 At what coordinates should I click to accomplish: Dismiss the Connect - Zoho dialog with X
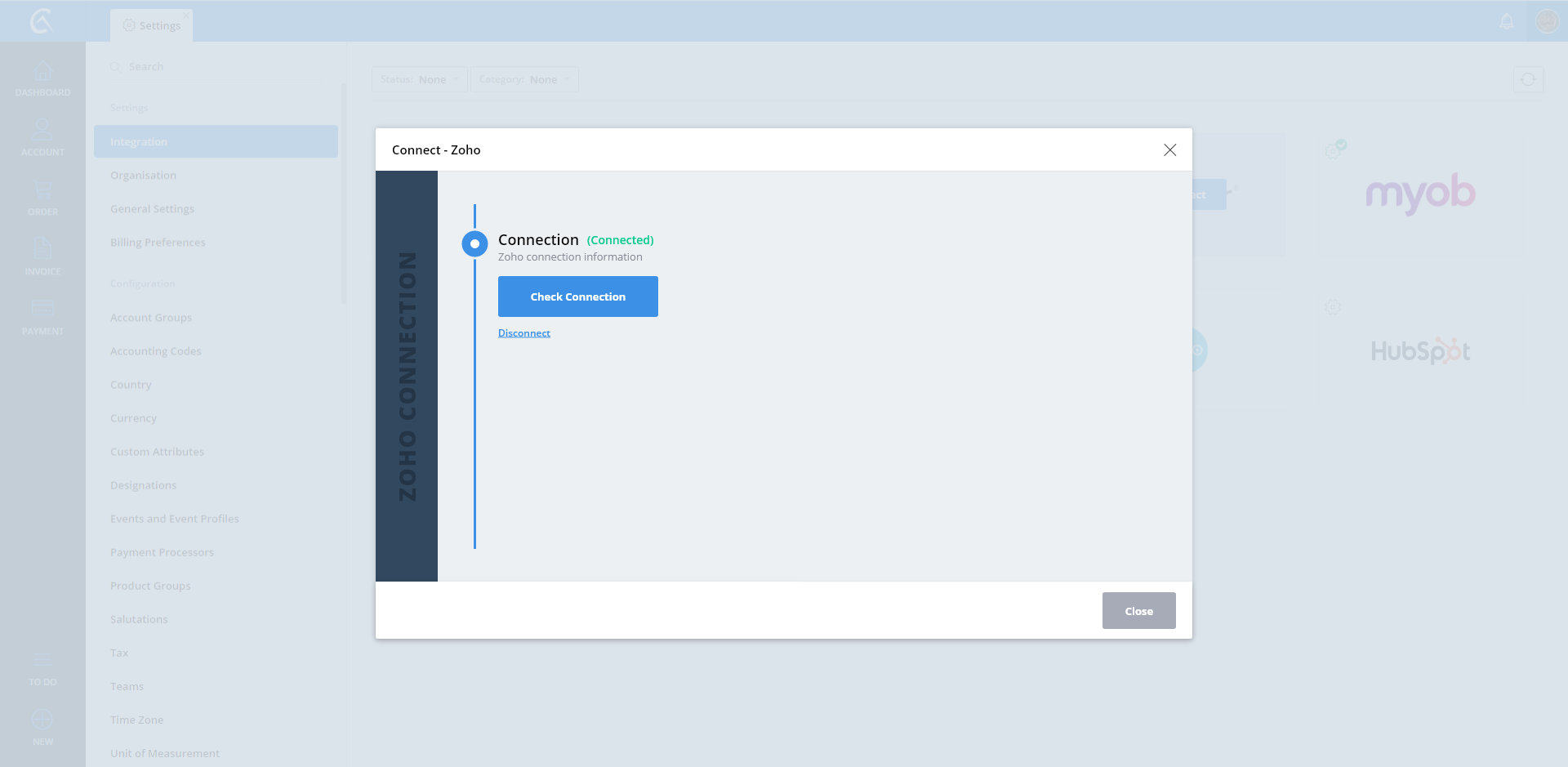(1169, 149)
